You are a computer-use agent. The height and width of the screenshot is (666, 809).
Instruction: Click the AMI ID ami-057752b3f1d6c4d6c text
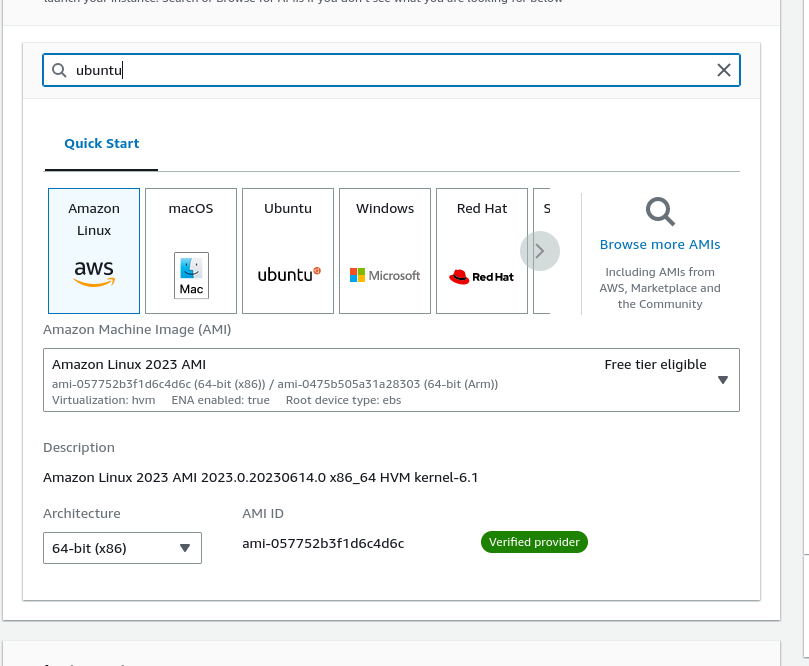[x=323, y=543]
